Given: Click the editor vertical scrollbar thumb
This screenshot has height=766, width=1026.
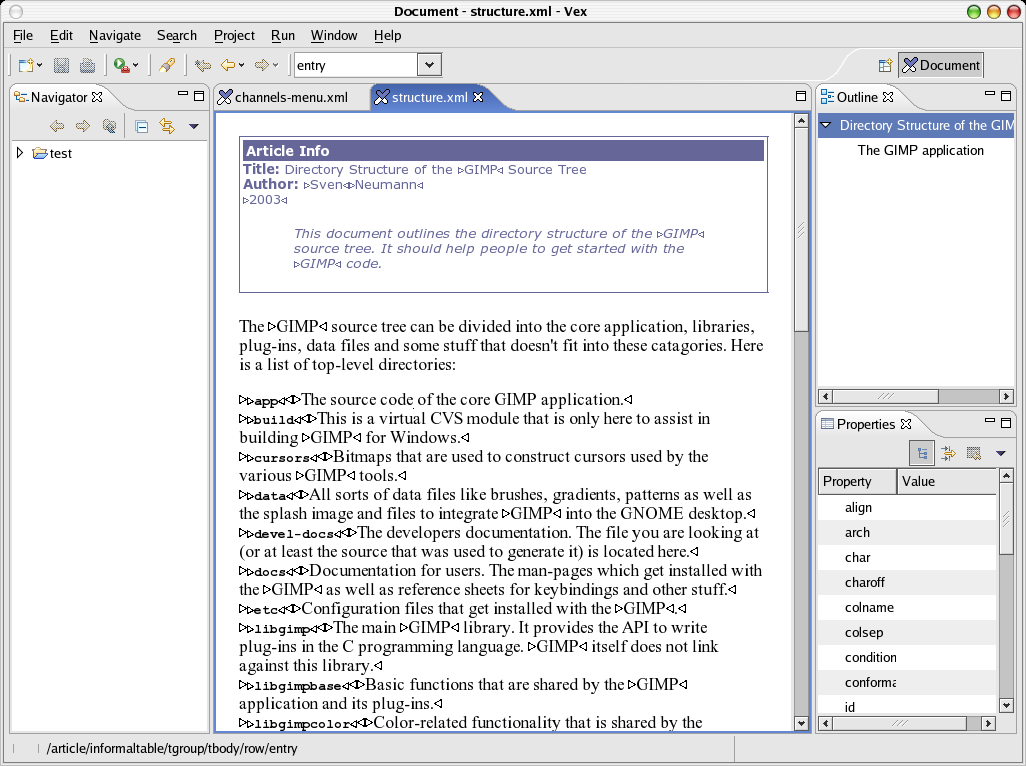Looking at the screenshot, I should click(x=801, y=230).
